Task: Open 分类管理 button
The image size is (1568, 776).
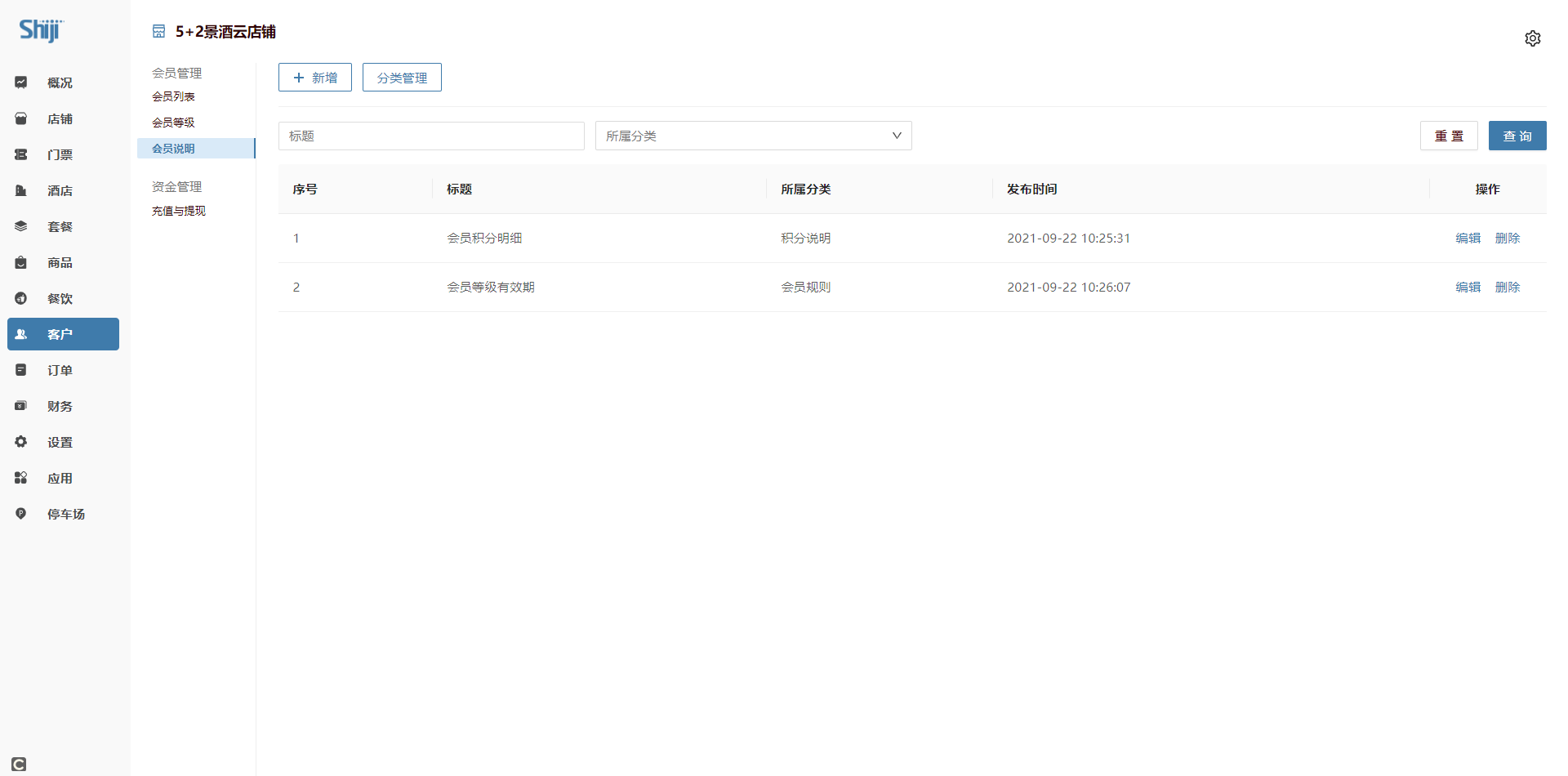Action: point(402,78)
